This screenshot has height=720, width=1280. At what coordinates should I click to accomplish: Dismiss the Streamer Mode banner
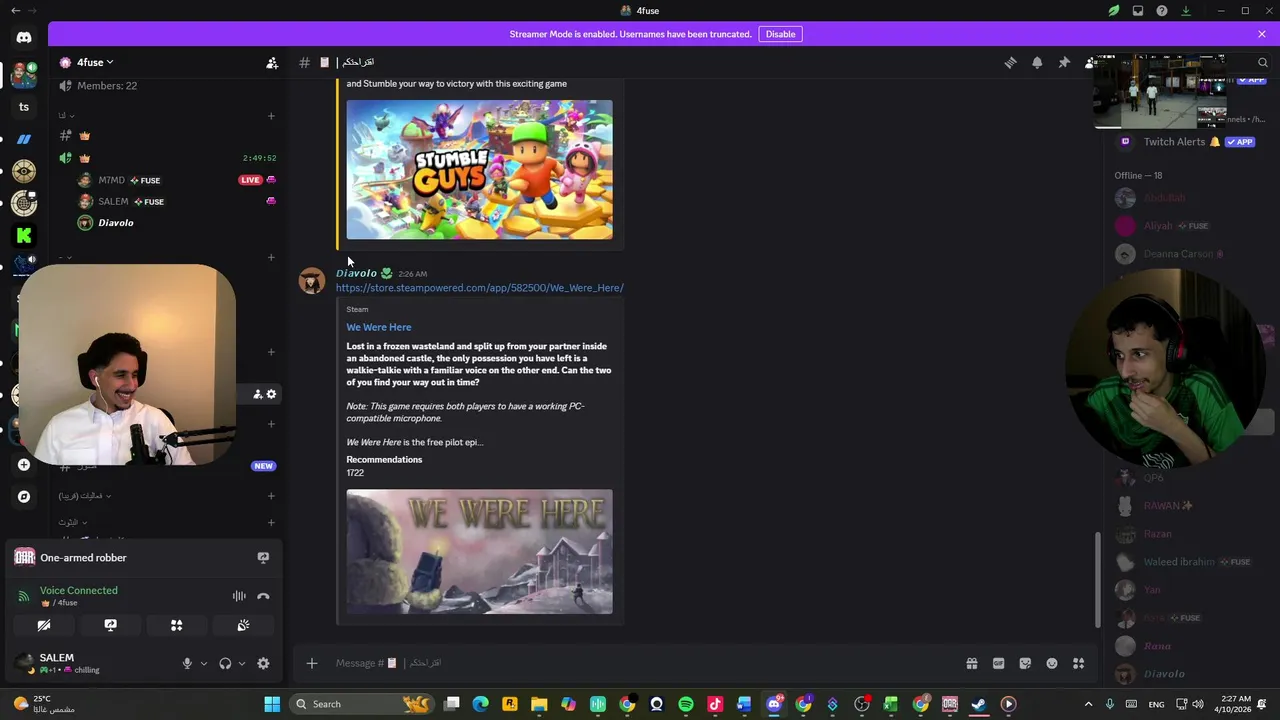tap(1262, 34)
